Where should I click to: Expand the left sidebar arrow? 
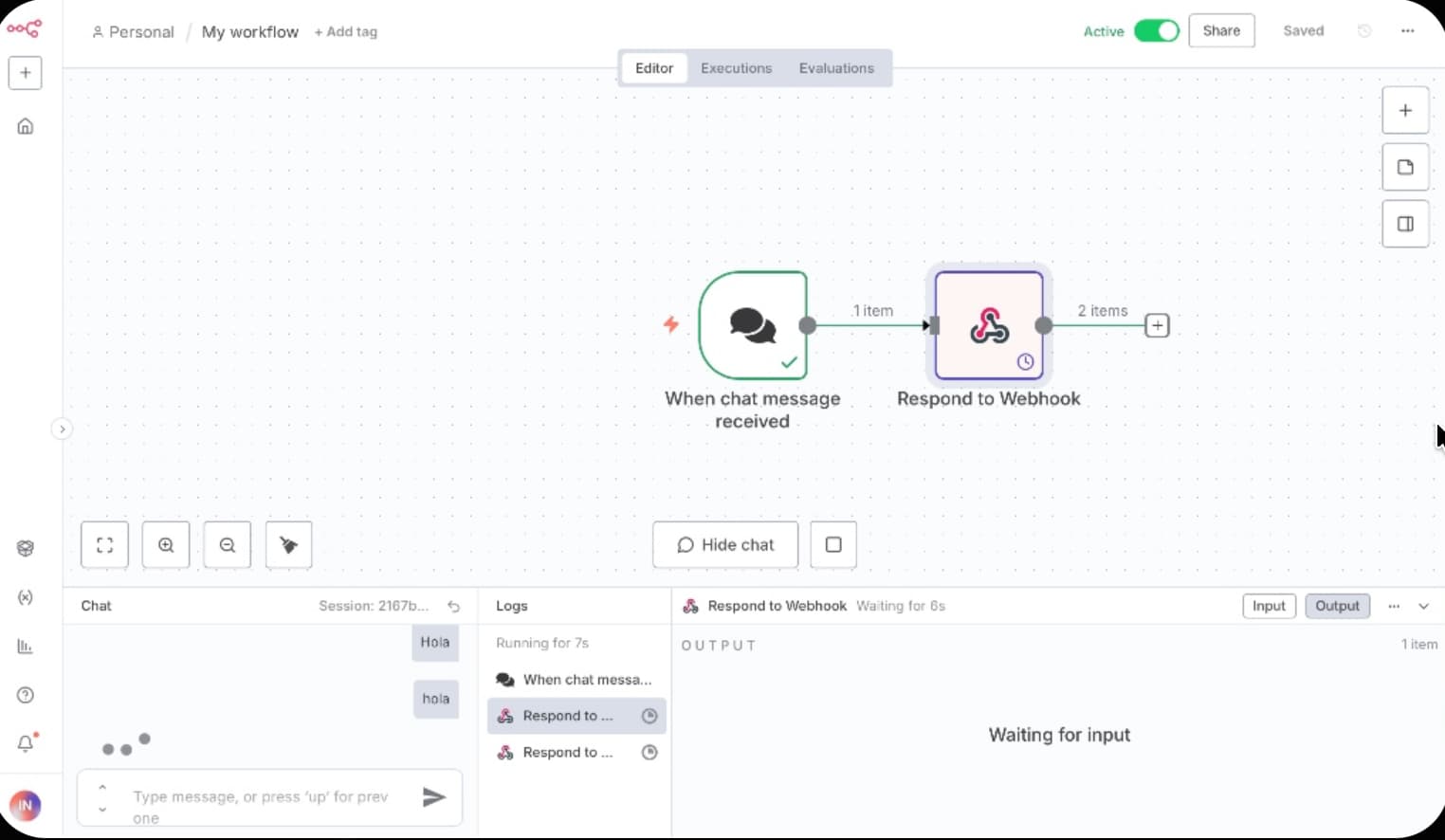pyautogui.click(x=62, y=429)
